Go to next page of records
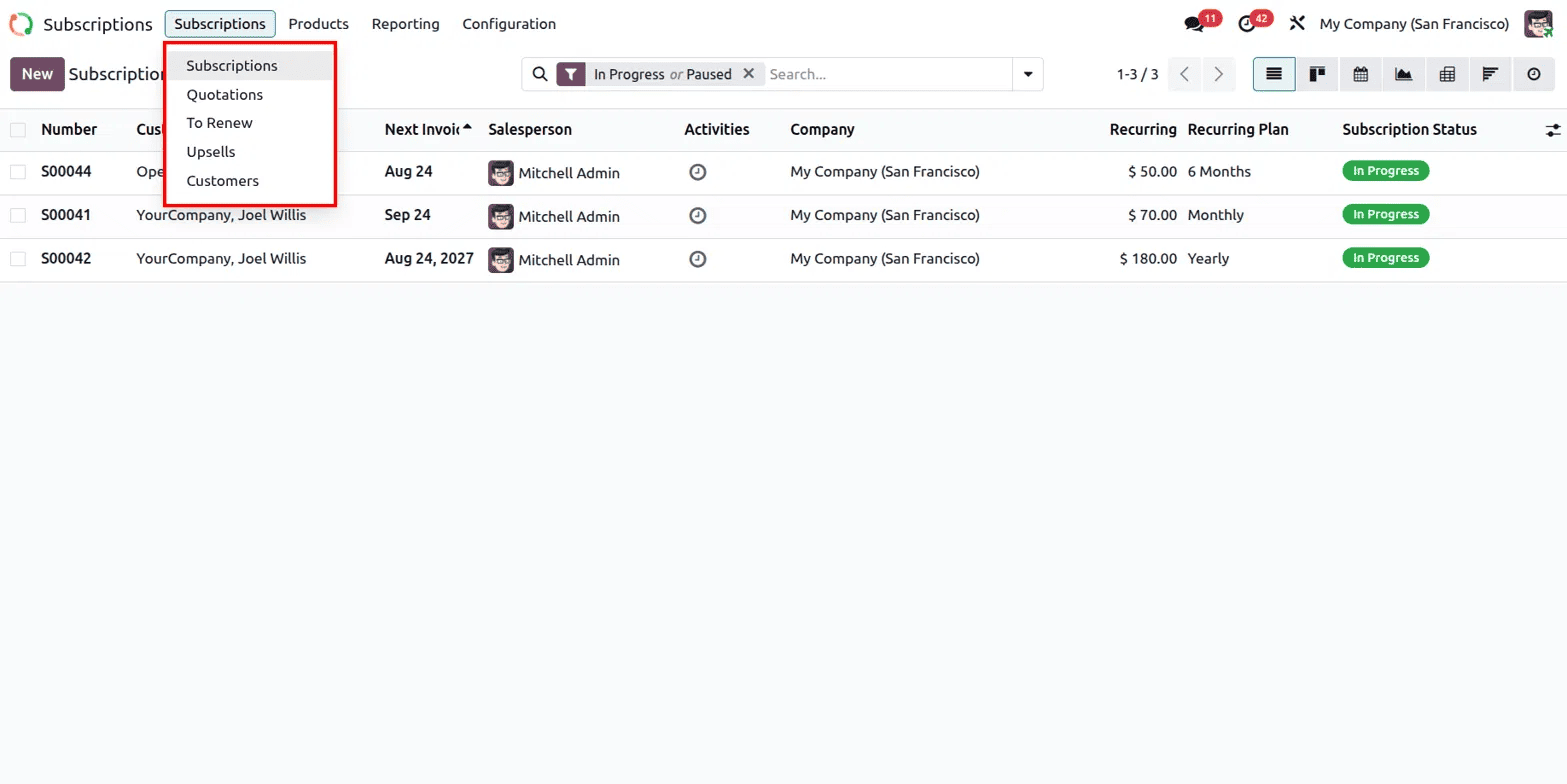The image size is (1567, 784). click(x=1218, y=74)
